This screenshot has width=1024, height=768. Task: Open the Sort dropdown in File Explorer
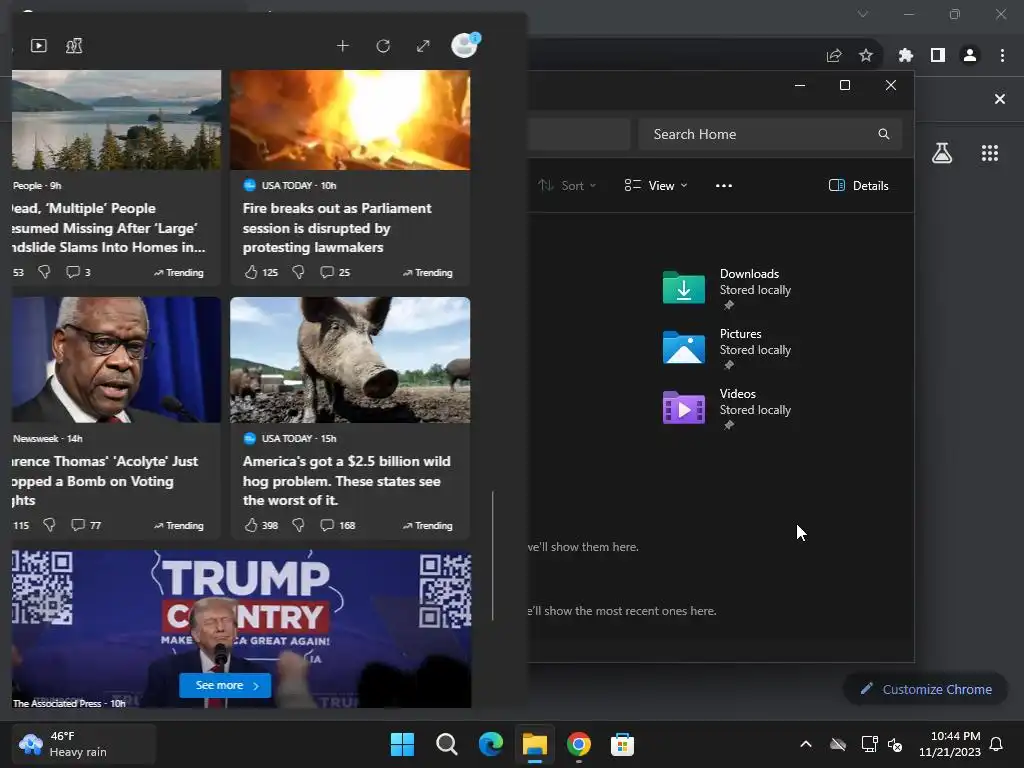tap(566, 185)
